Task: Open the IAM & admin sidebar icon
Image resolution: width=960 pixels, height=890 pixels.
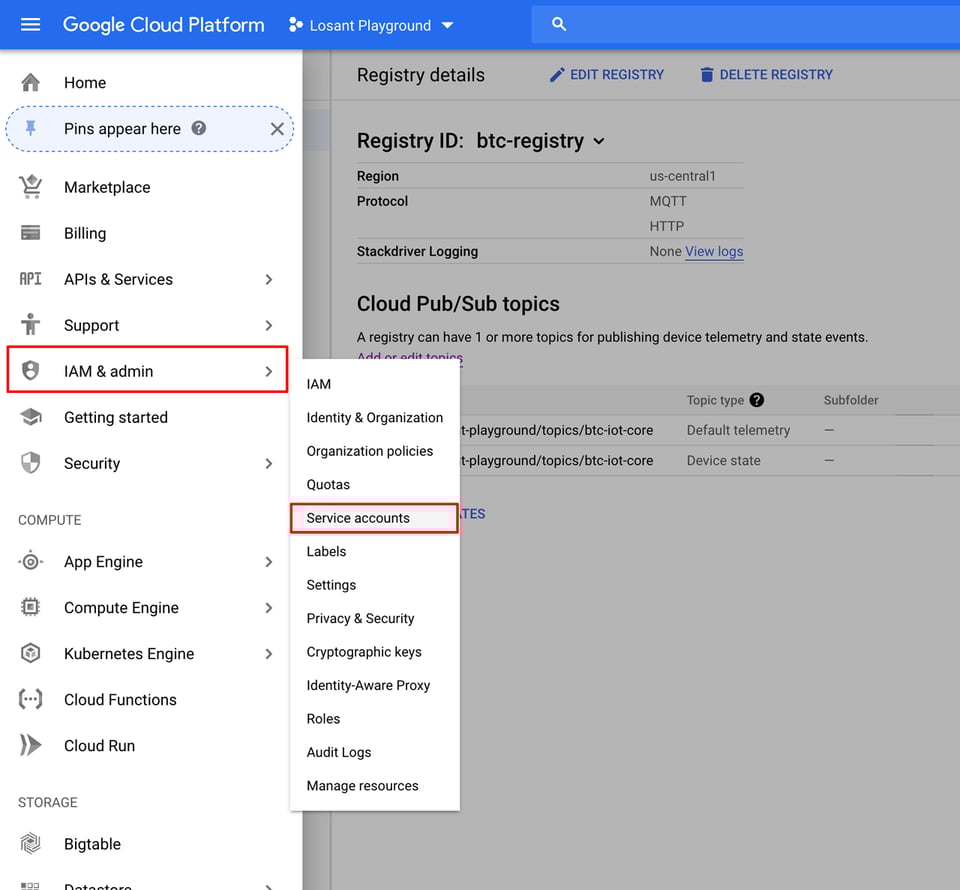Action: (x=31, y=370)
